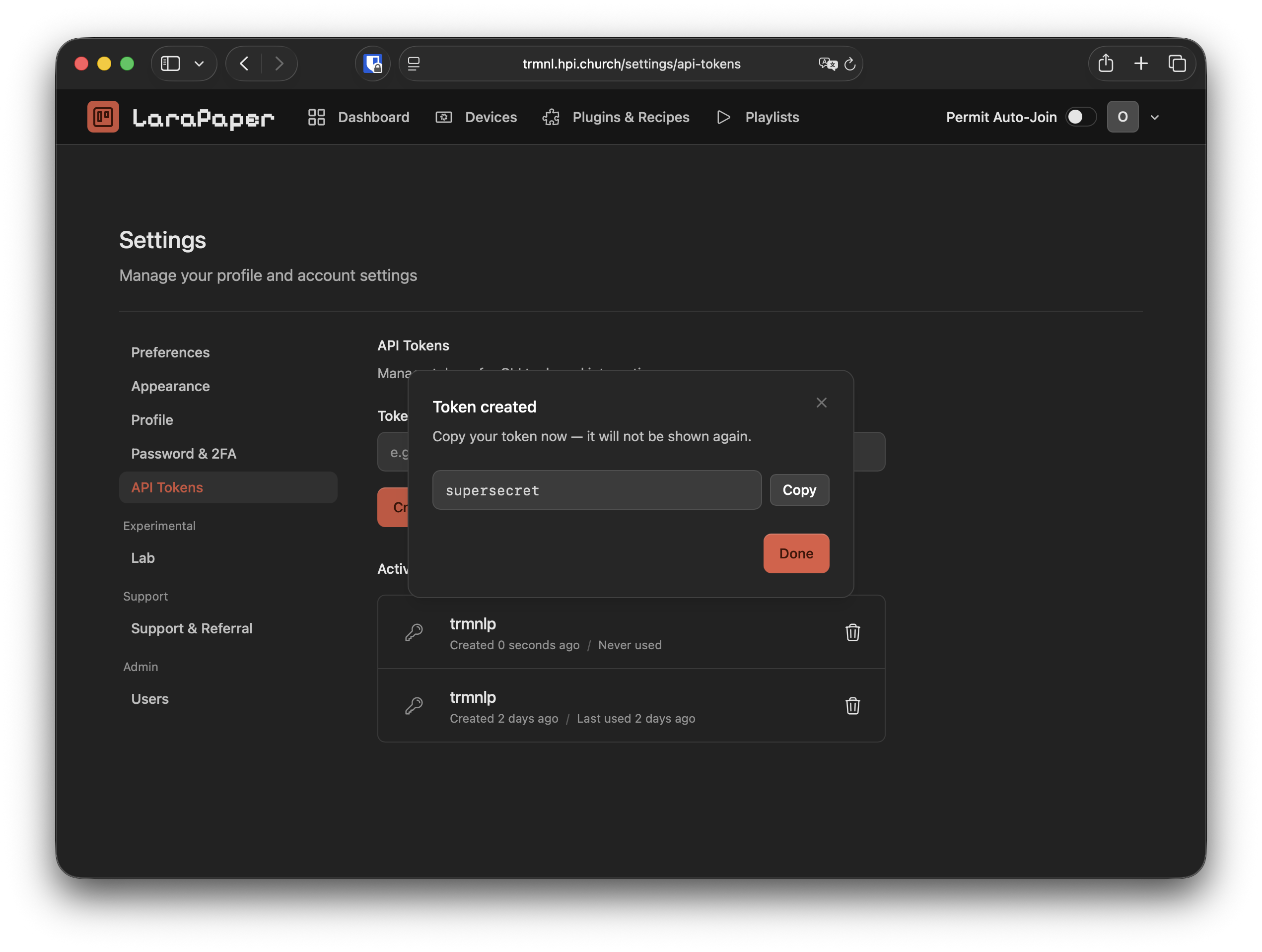1262x952 pixels.
Task: Click the address bar URL
Action: [631, 64]
